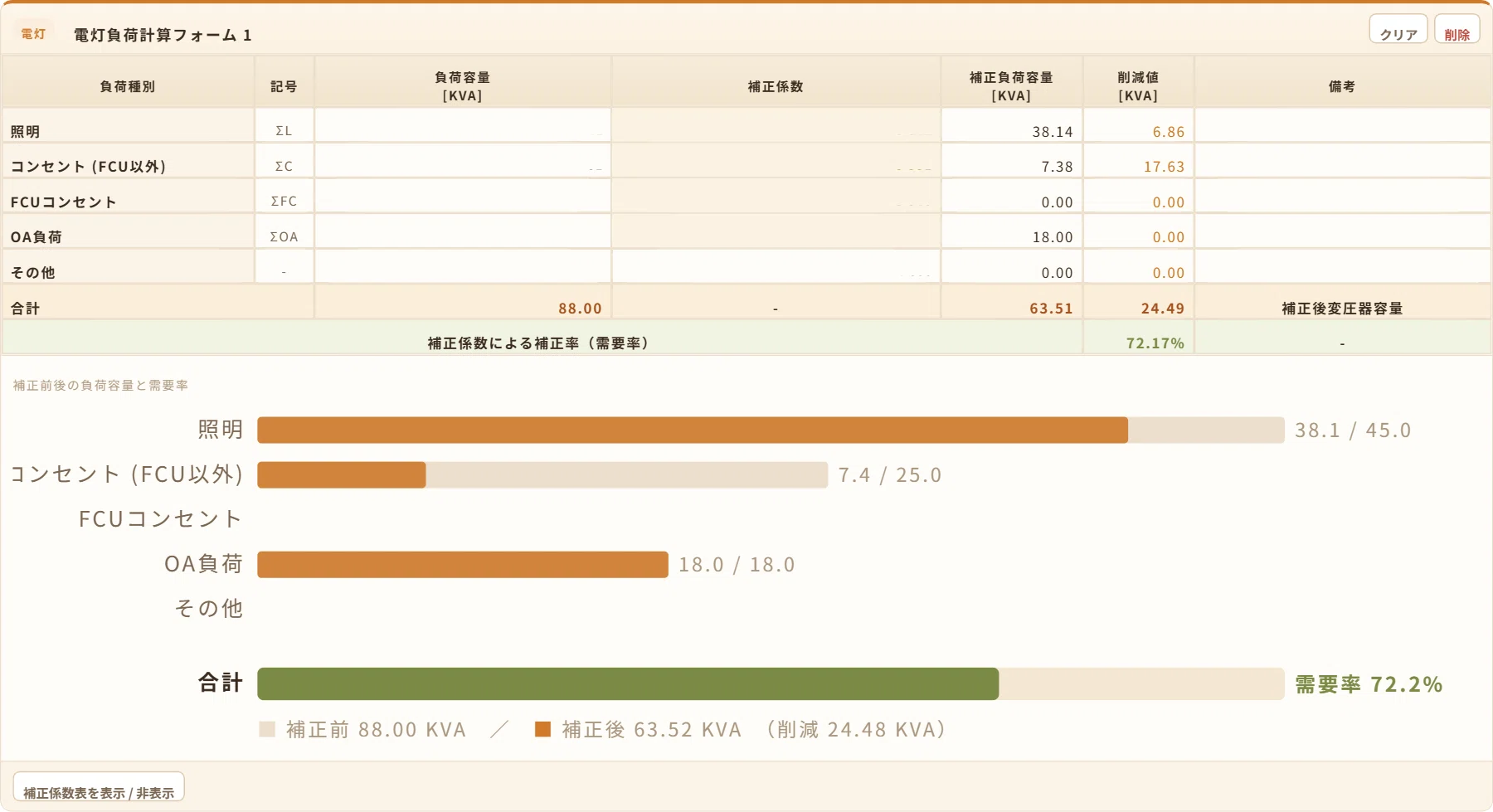Click the 合計 green demand rate bar

[x=628, y=683]
